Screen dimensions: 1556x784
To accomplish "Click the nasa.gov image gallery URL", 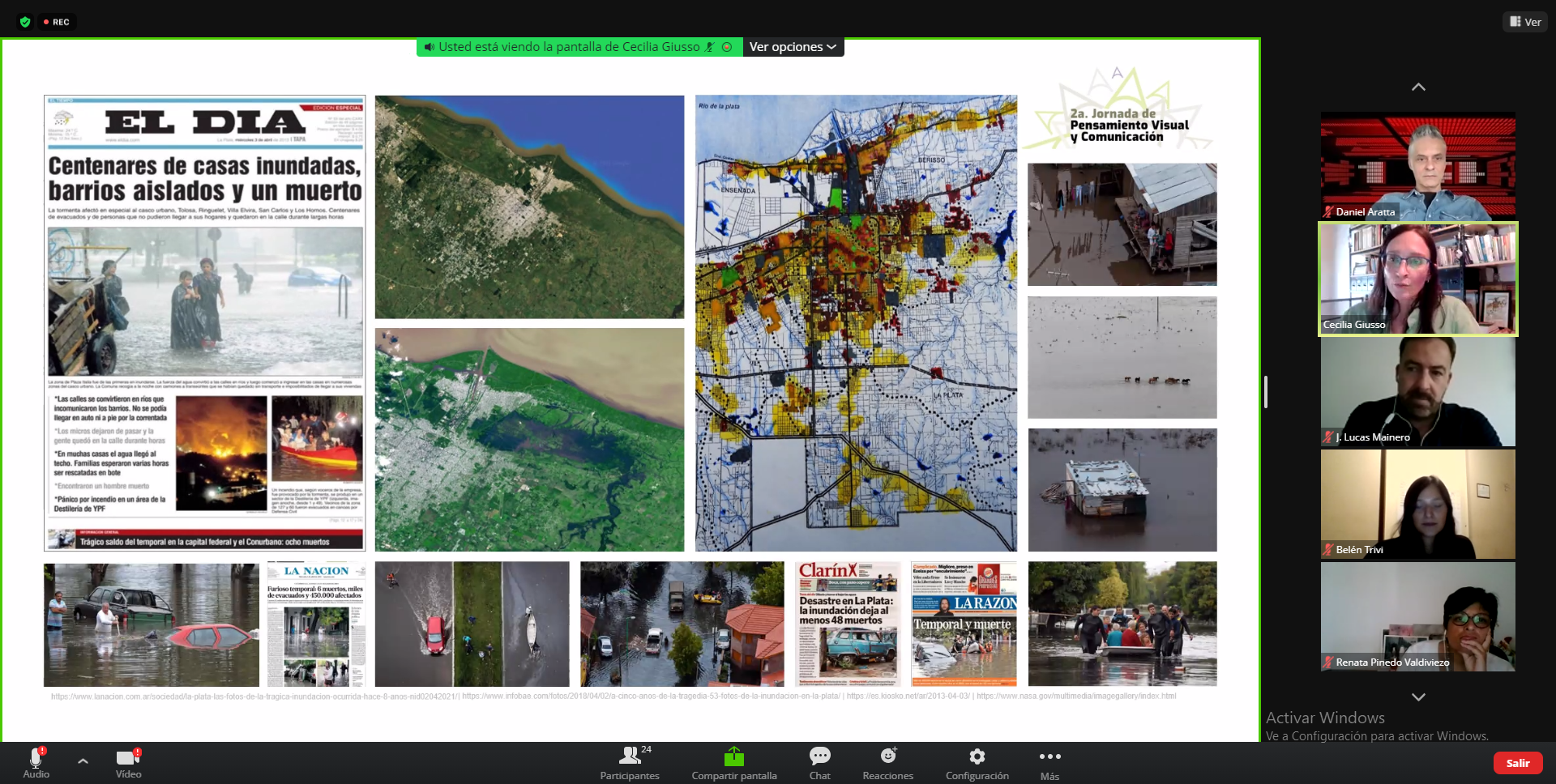I will pyautogui.click(x=1076, y=696).
